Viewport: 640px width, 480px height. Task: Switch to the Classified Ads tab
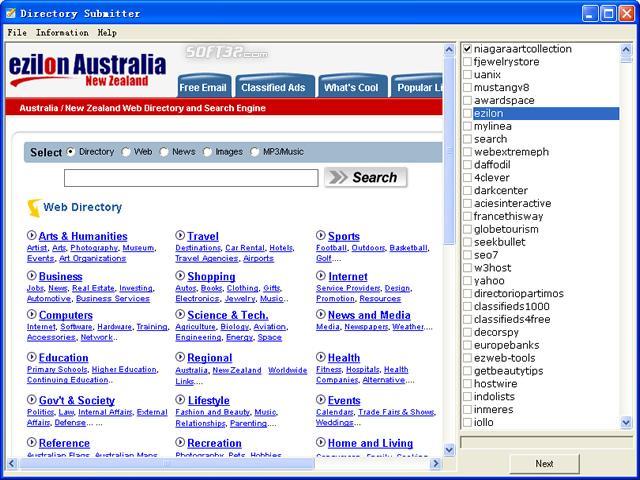[273, 87]
